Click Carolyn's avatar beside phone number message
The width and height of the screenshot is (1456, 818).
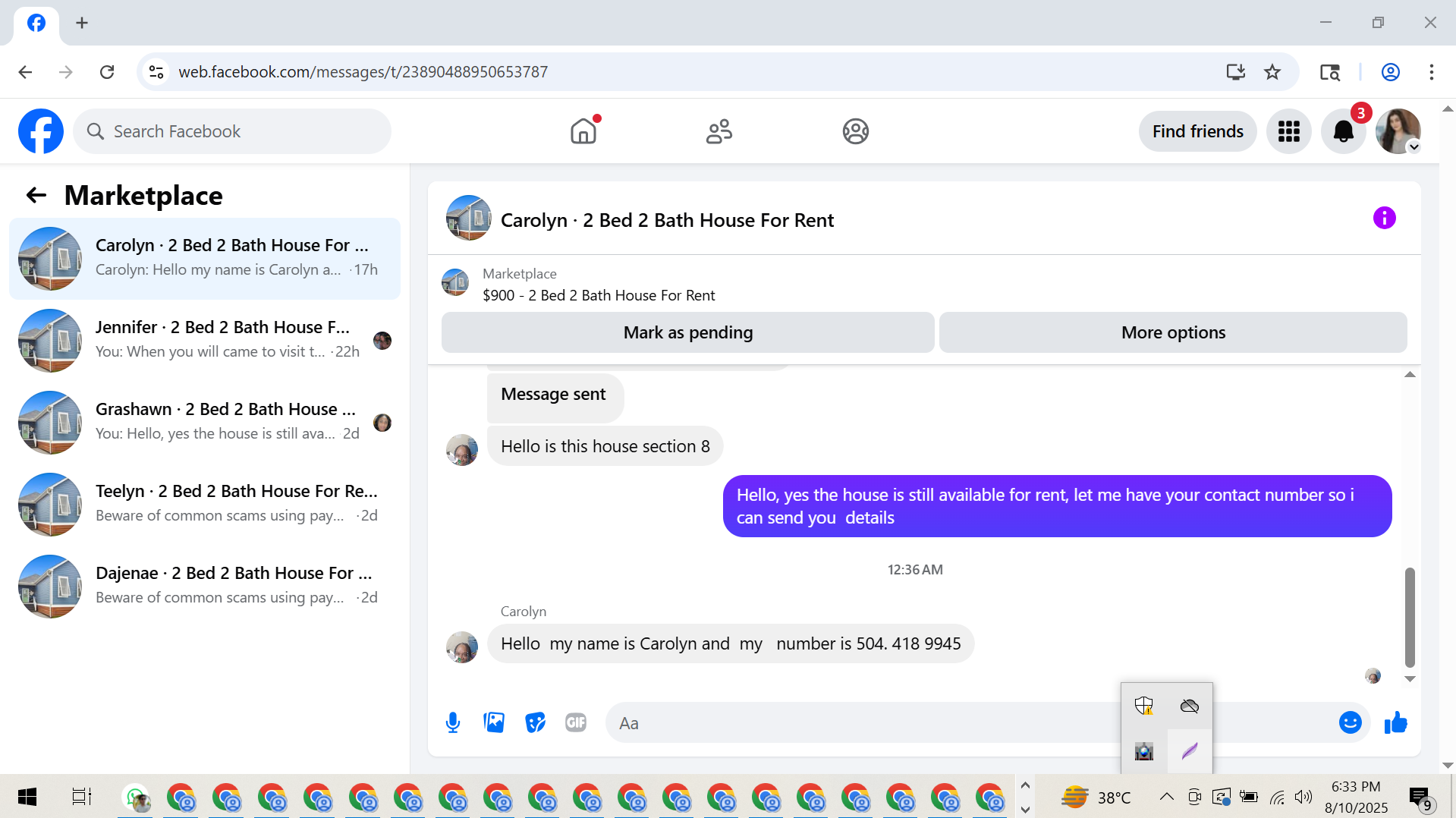462,647
